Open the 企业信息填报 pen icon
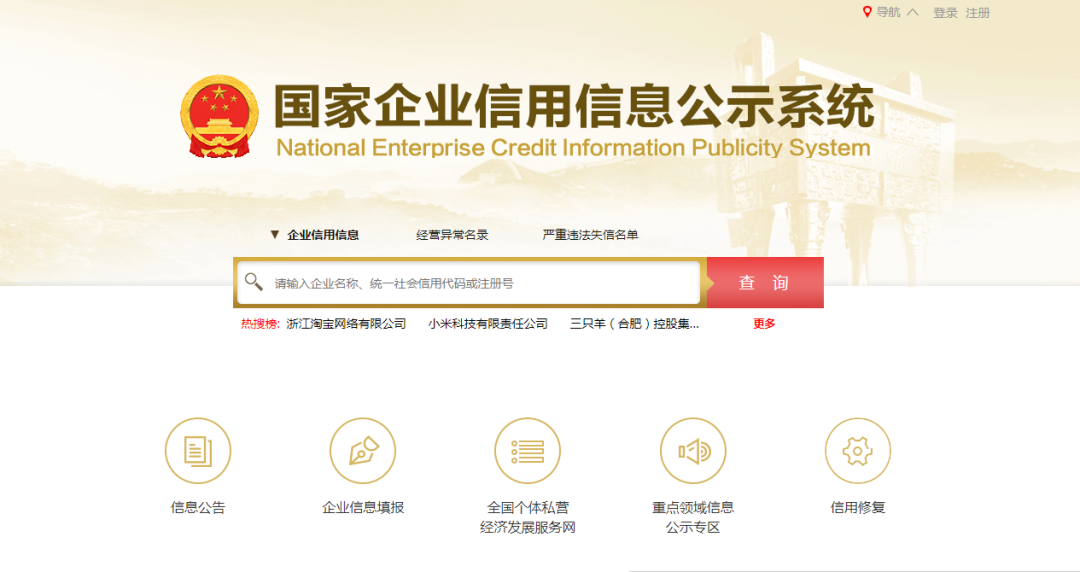 pyautogui.click(x=363, y=451)
